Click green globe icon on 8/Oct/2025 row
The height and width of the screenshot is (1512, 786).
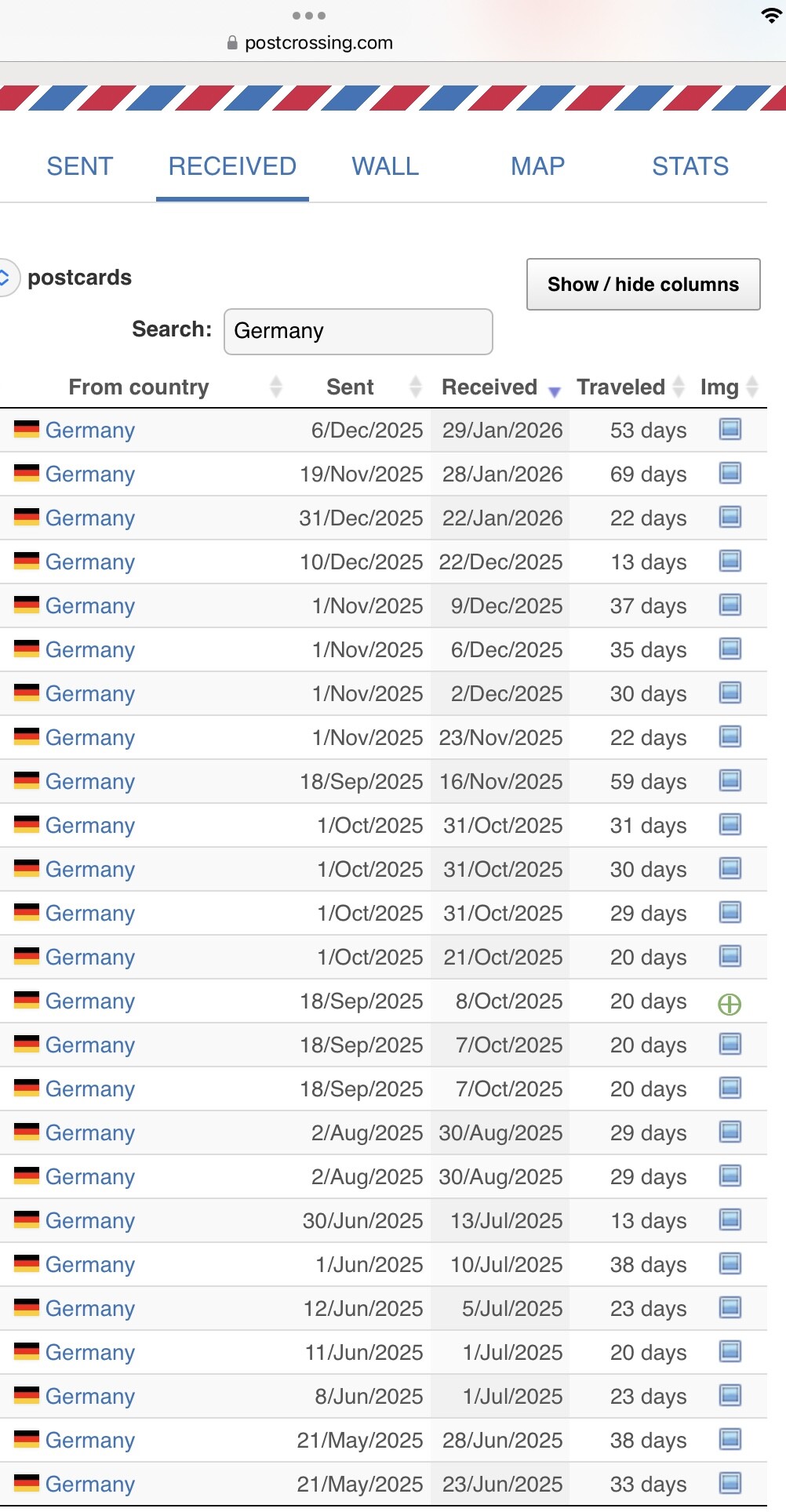point(730,1004)
